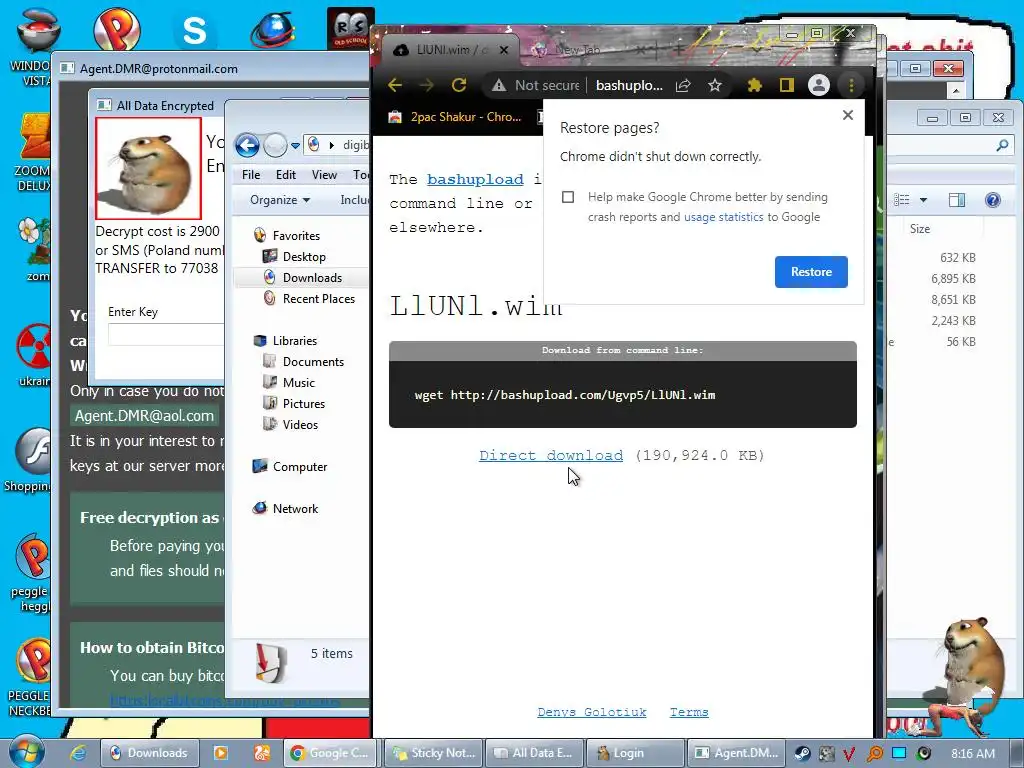
Task: Click the bashupload address bar URL
Action: tap(629, 85)
